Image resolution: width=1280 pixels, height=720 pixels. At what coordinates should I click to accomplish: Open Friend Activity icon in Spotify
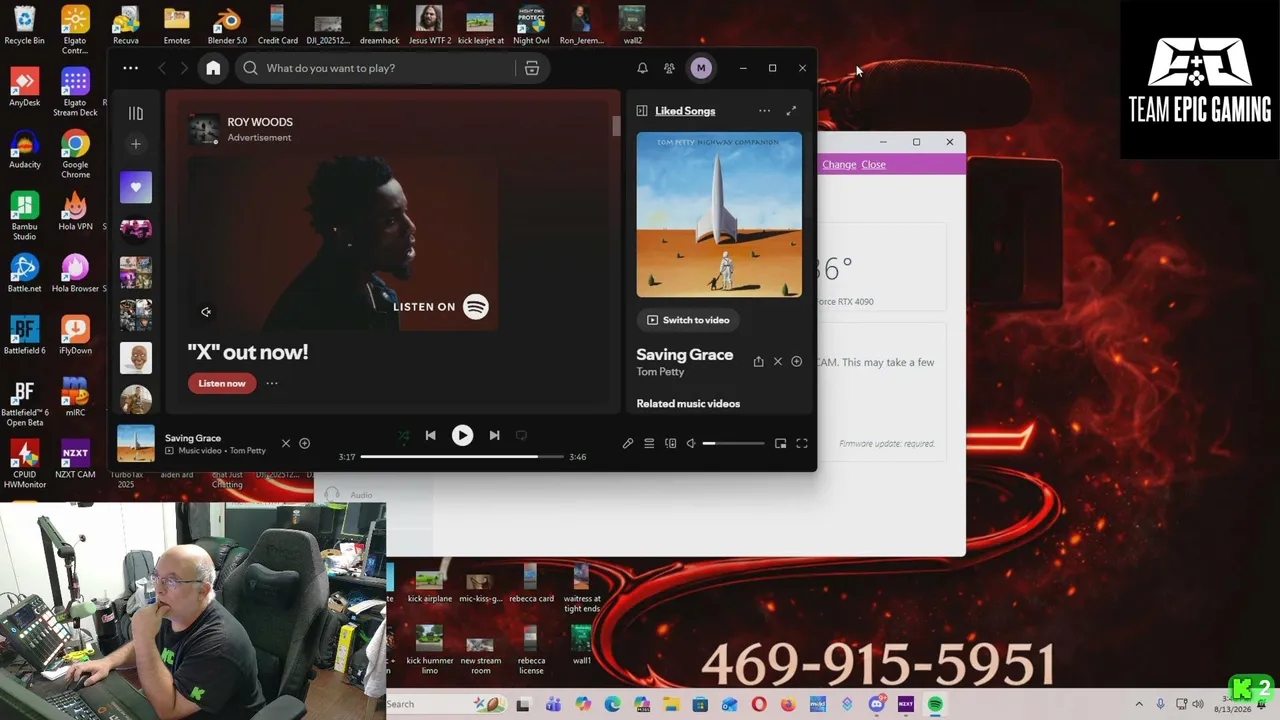point(669,68)
